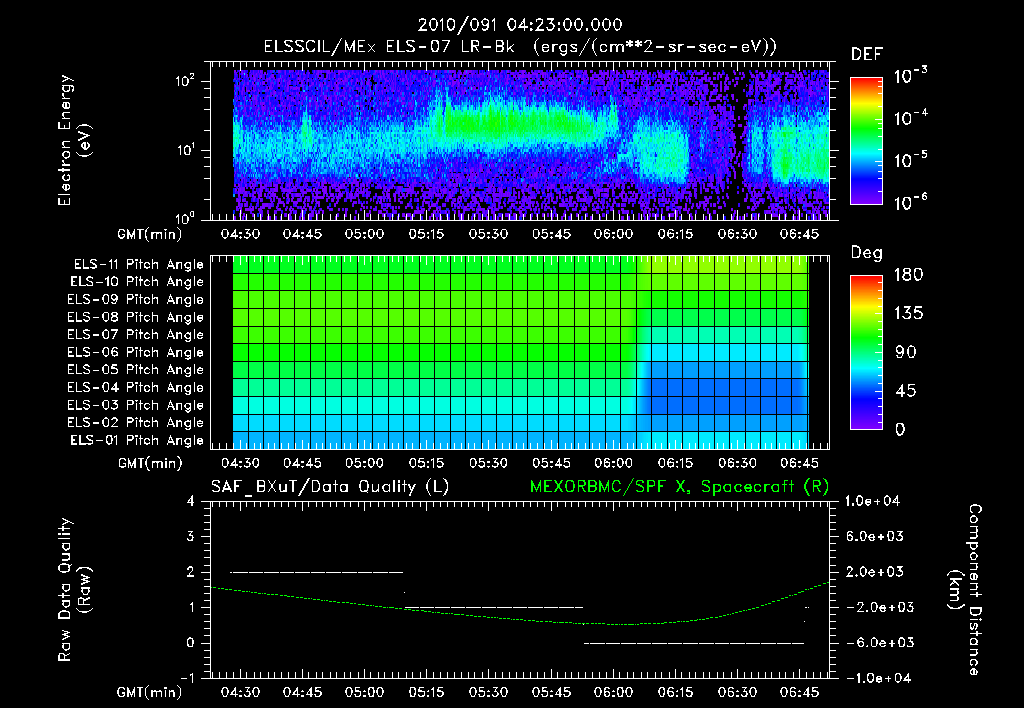Click the 'DEF' colorbar label

(x=867, y=55)
